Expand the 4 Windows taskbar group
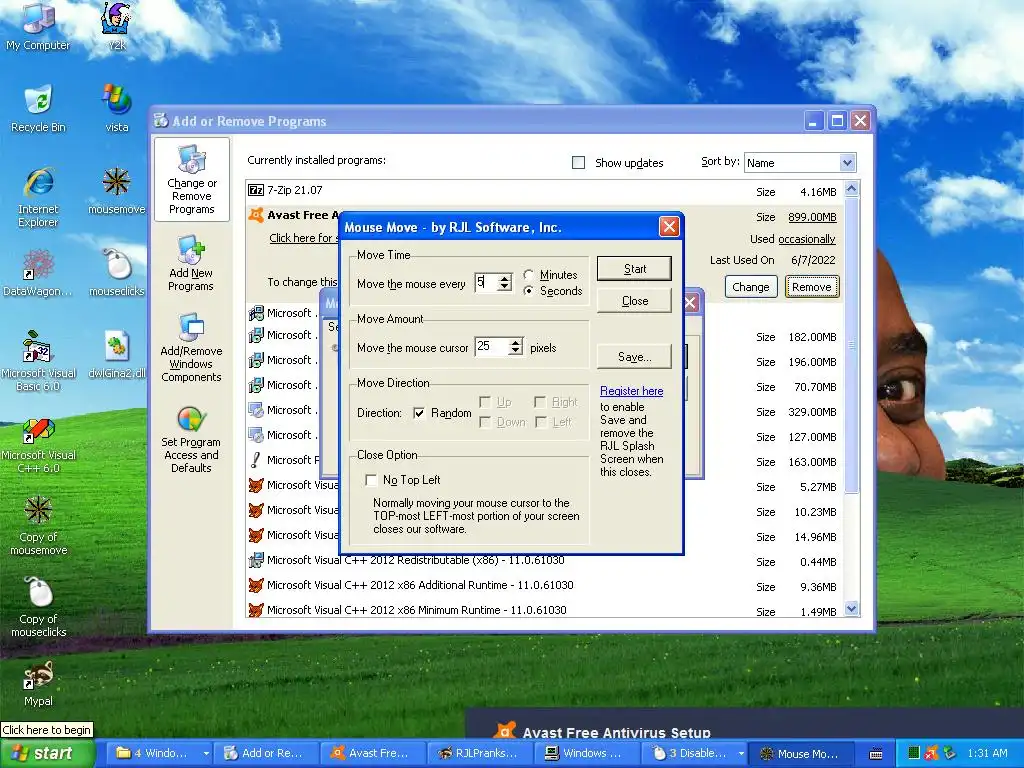This screenshot has height=768, width=1024. coord(206,753)
